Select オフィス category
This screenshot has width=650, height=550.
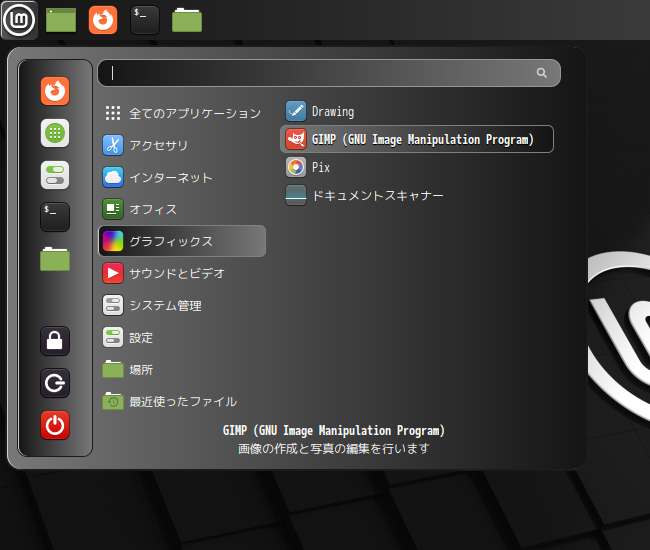(182, 209)
